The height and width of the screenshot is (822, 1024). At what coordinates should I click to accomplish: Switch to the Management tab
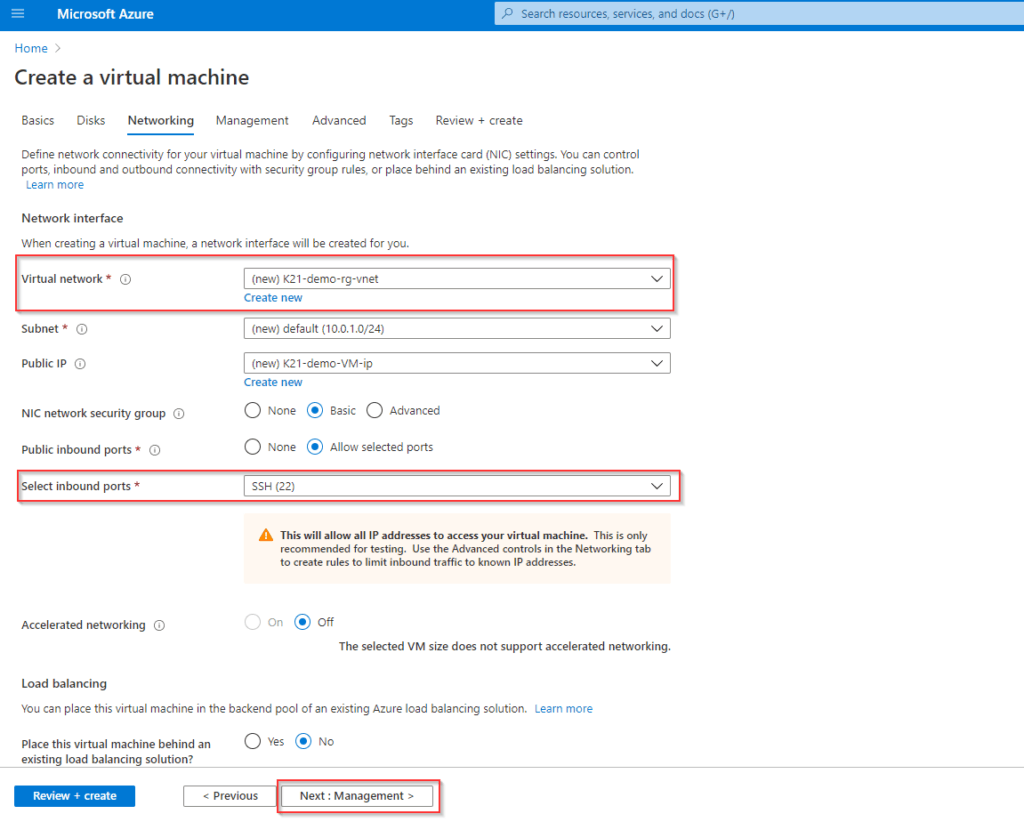(252, 120)
